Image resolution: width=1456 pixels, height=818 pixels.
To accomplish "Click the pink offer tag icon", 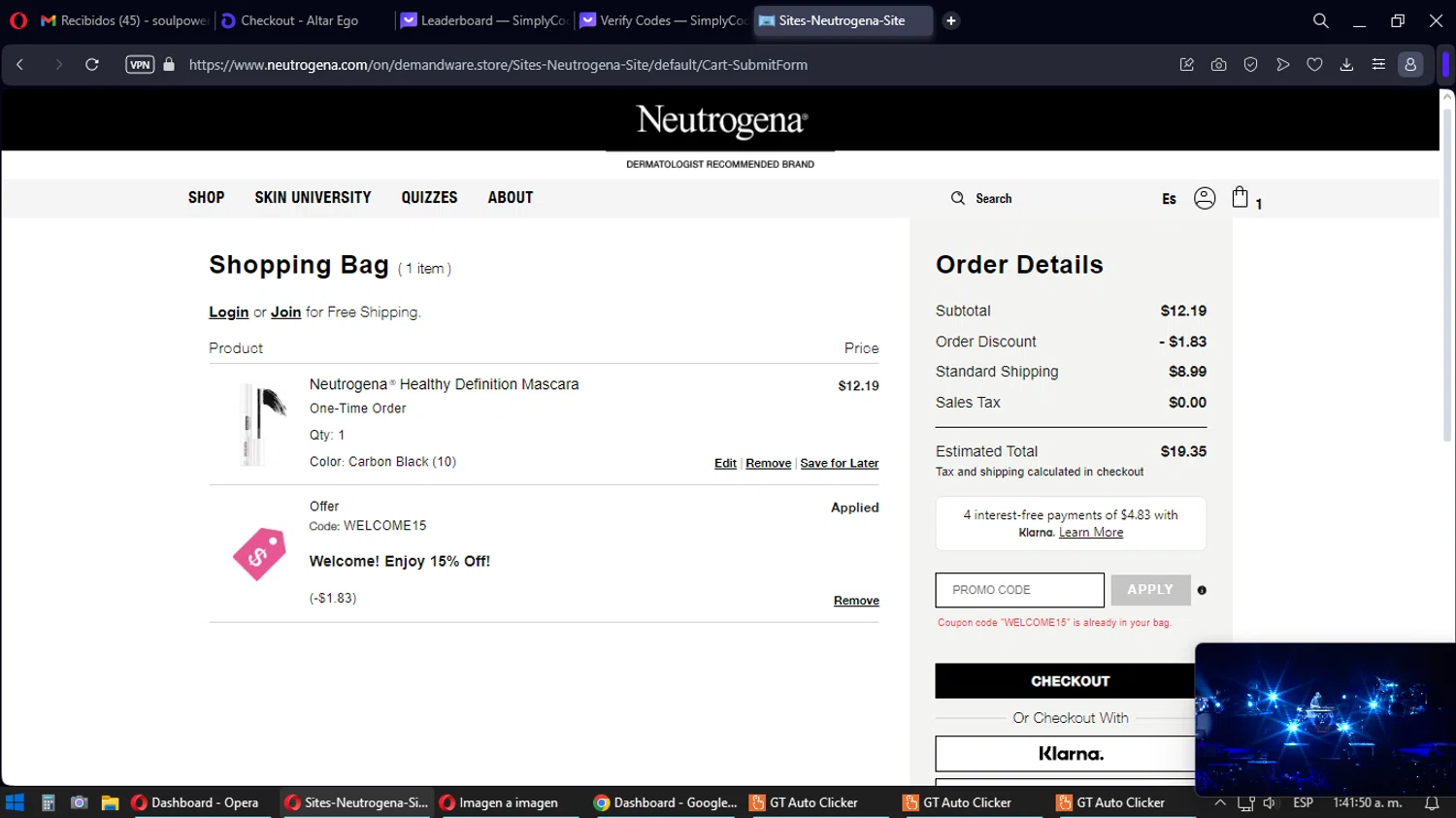I will pyautogui.click(x=259, y=554).
